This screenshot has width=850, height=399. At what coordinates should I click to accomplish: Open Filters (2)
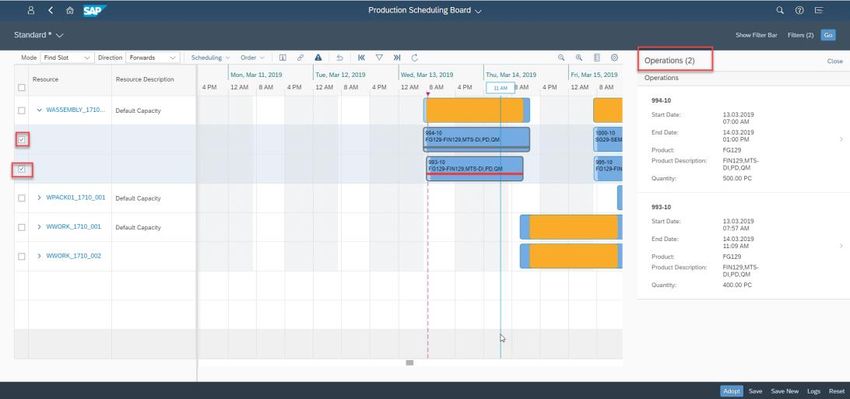801,35
